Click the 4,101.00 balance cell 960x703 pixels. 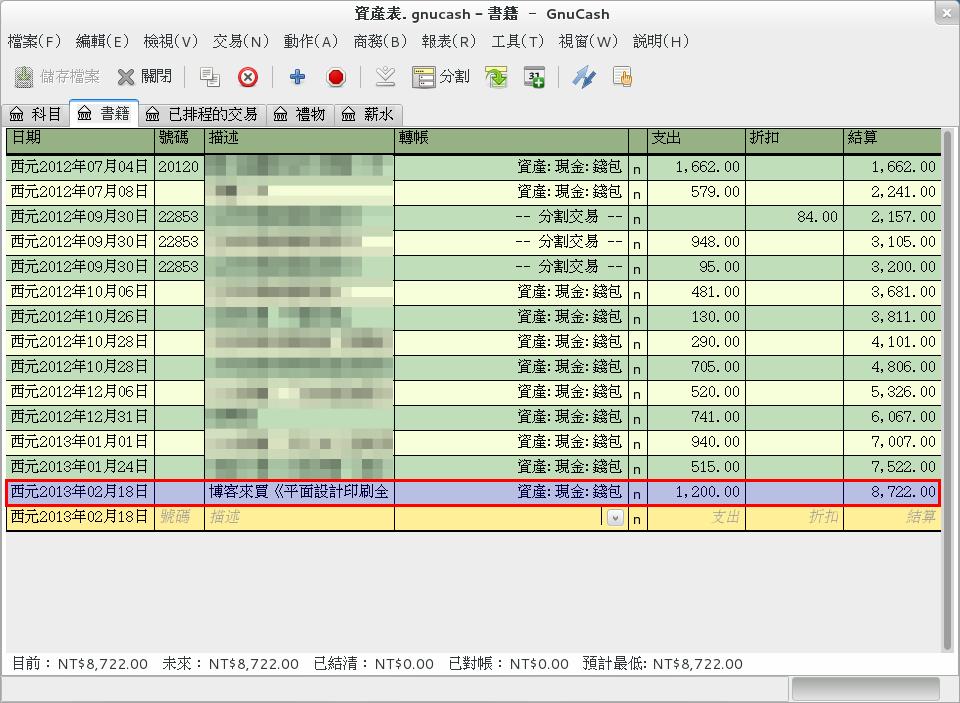(892, 342)
